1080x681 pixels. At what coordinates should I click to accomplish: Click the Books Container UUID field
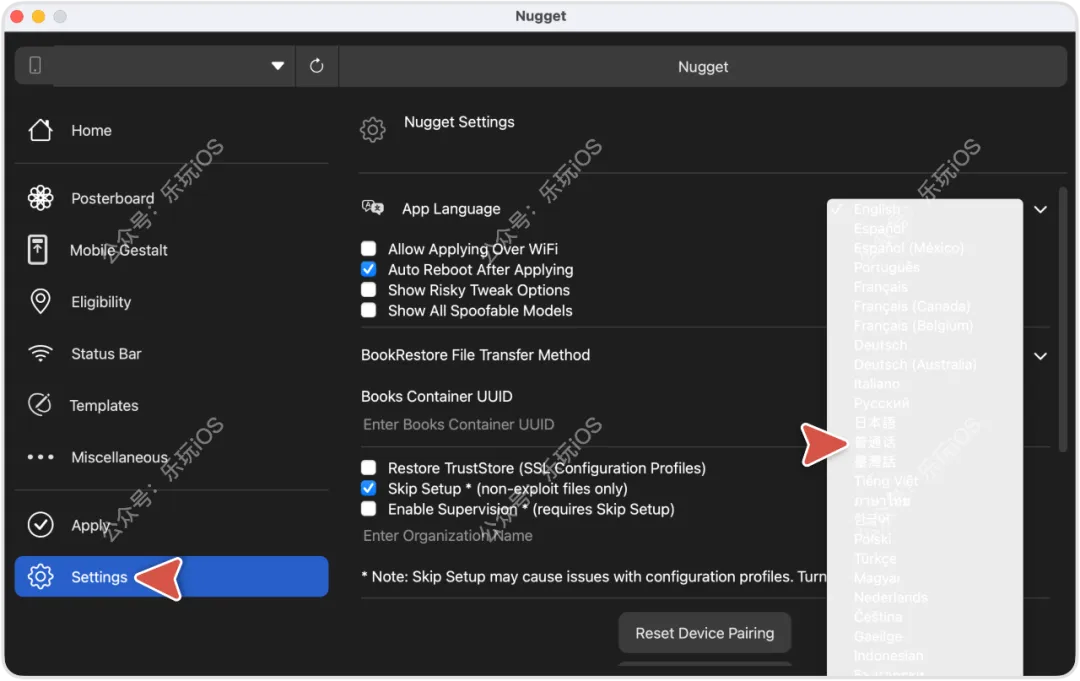click(x=592, y=425)
